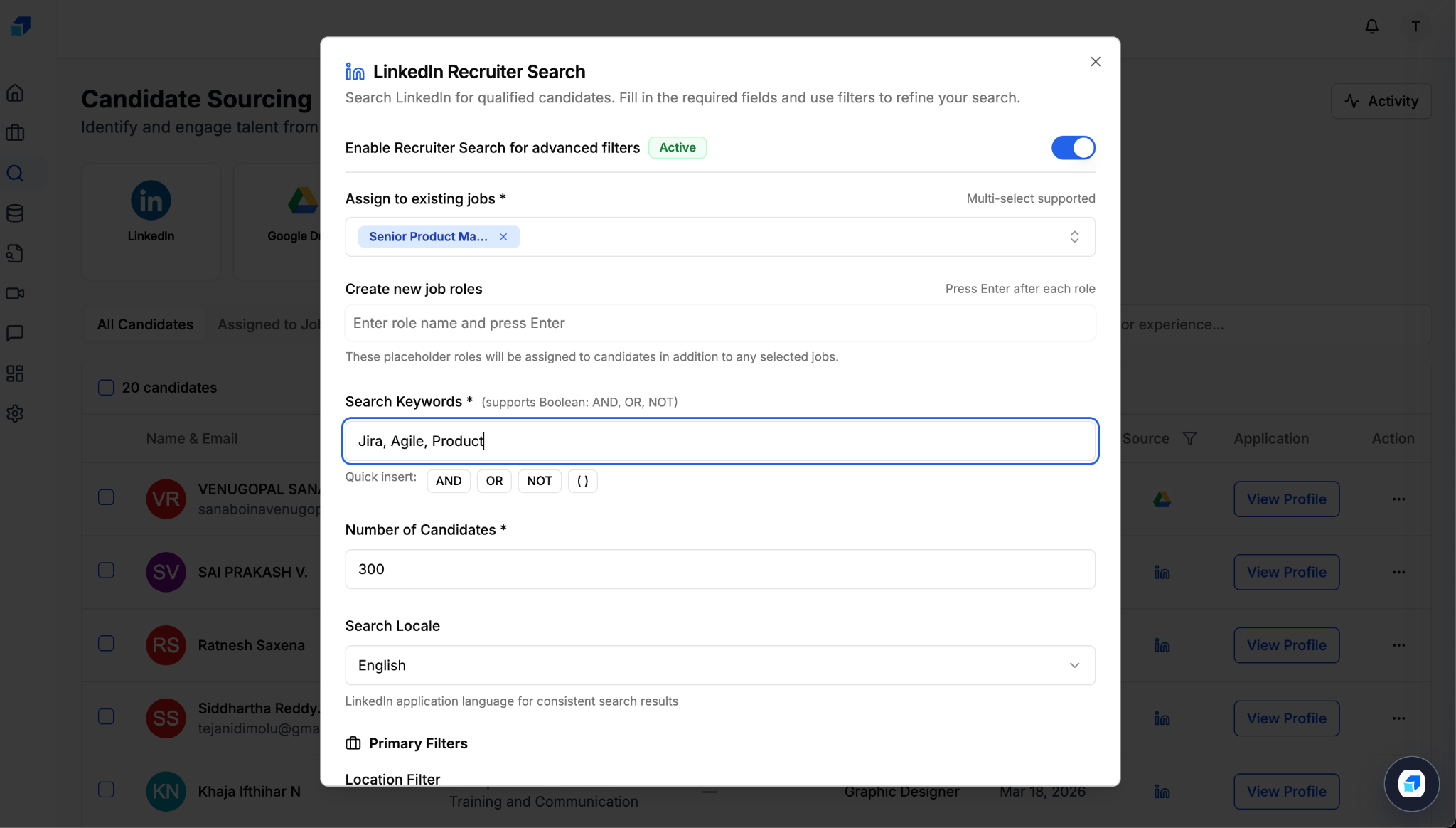
Task: Open the notifications bell icon
Action: click(x=1372, y=26)
